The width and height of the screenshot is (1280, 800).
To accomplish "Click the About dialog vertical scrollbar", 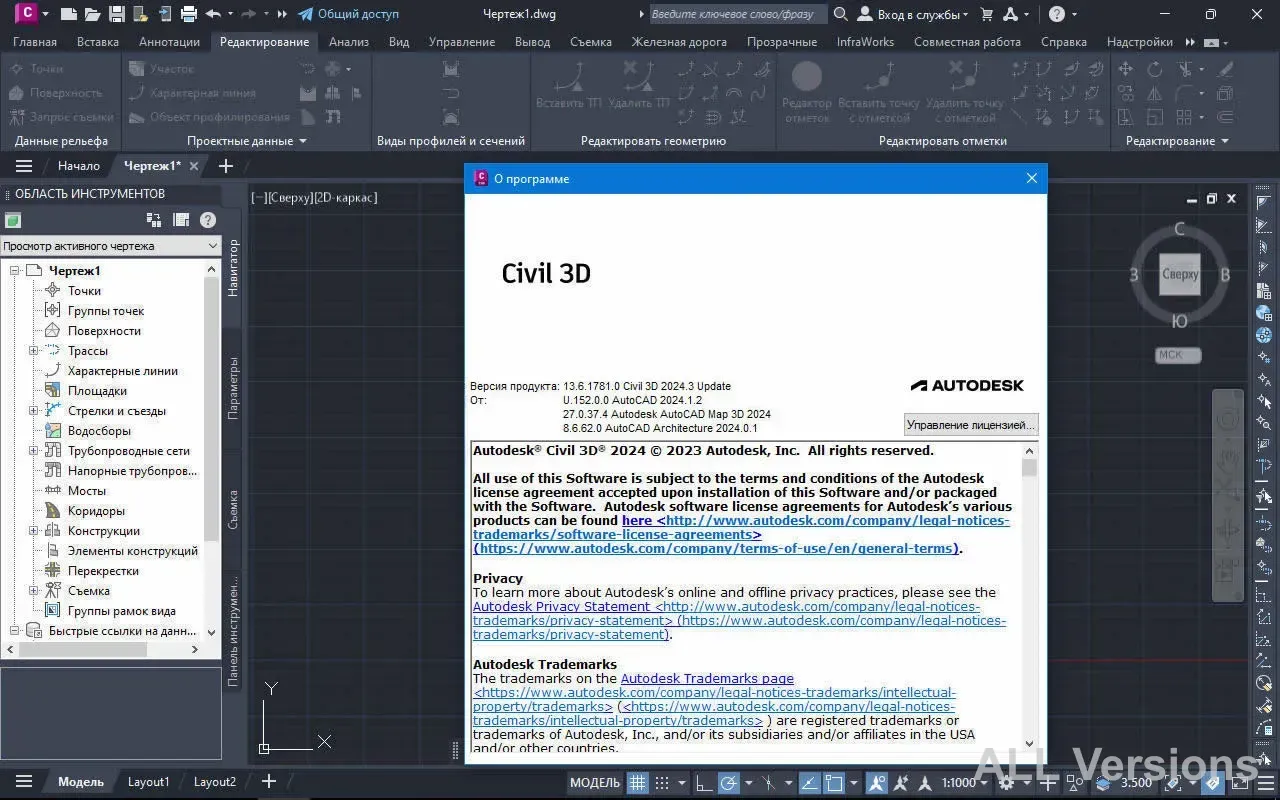I will pyautogui.click(x=1029, y=598).
